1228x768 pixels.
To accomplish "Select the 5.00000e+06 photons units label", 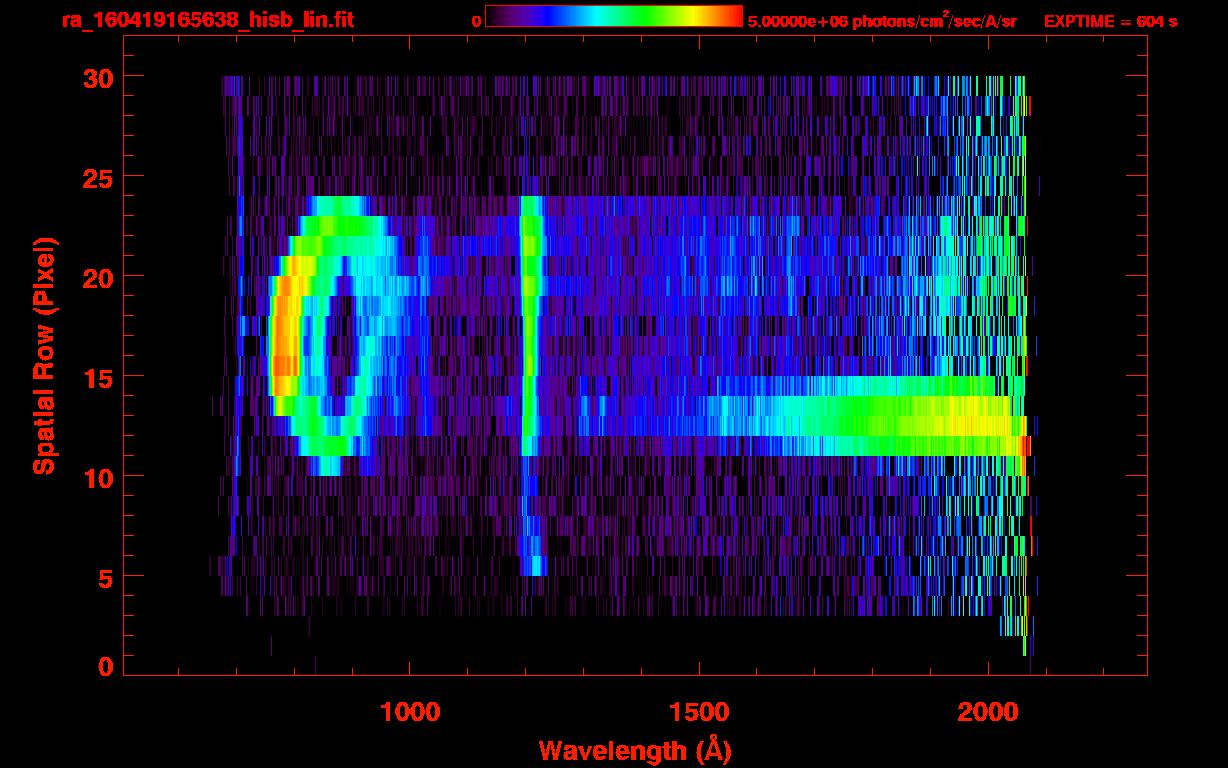I will point(882,21).
